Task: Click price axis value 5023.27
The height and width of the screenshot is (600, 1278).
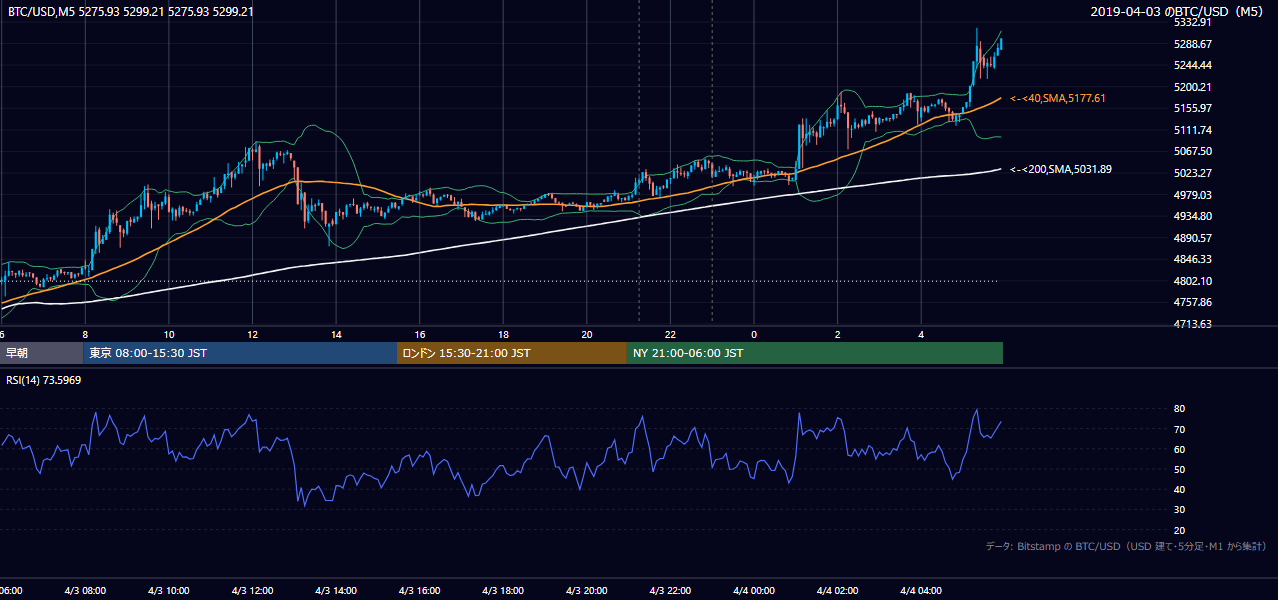Action: [x=1193, y=173]
